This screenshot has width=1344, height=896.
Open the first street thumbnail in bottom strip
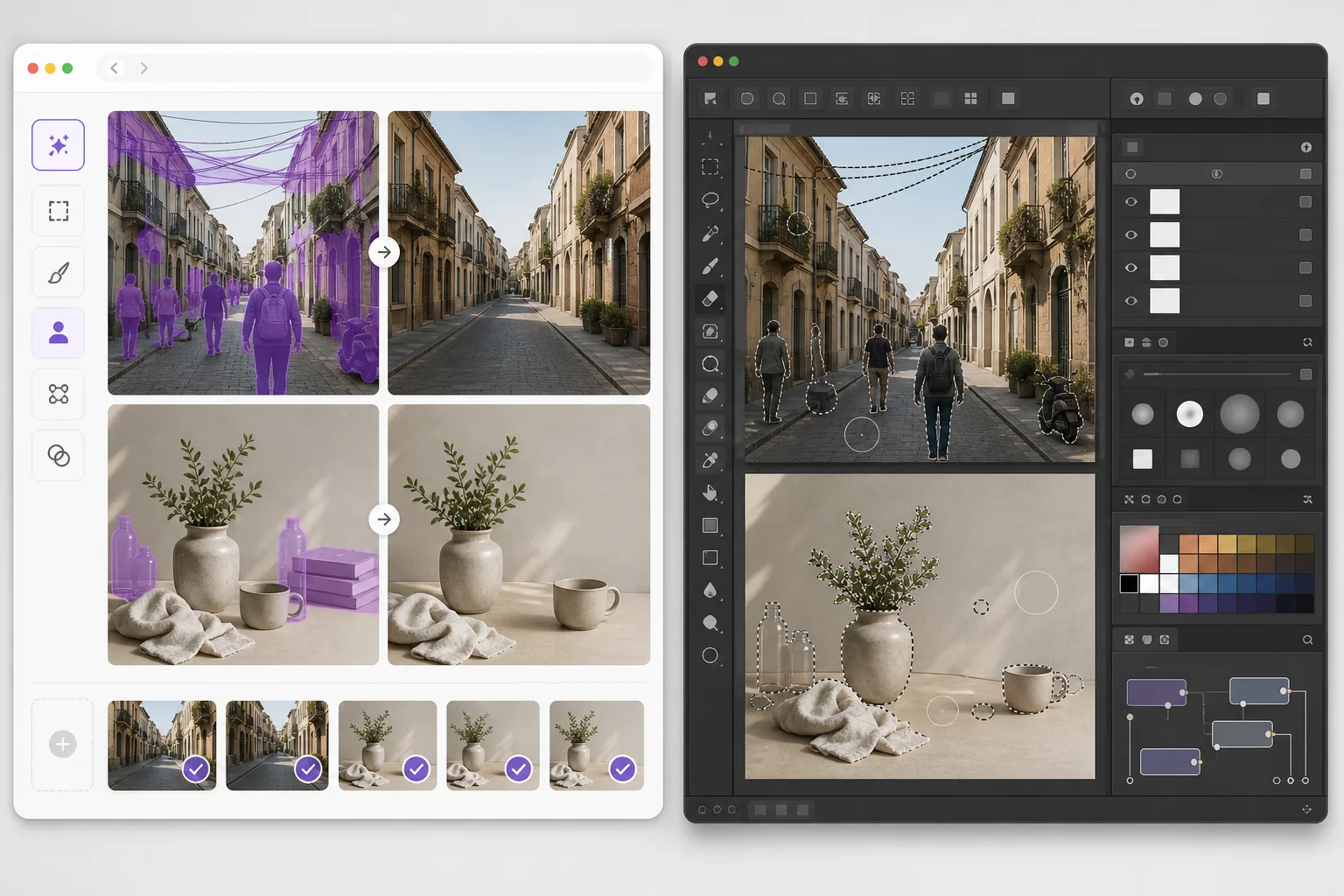click(162, 745)
